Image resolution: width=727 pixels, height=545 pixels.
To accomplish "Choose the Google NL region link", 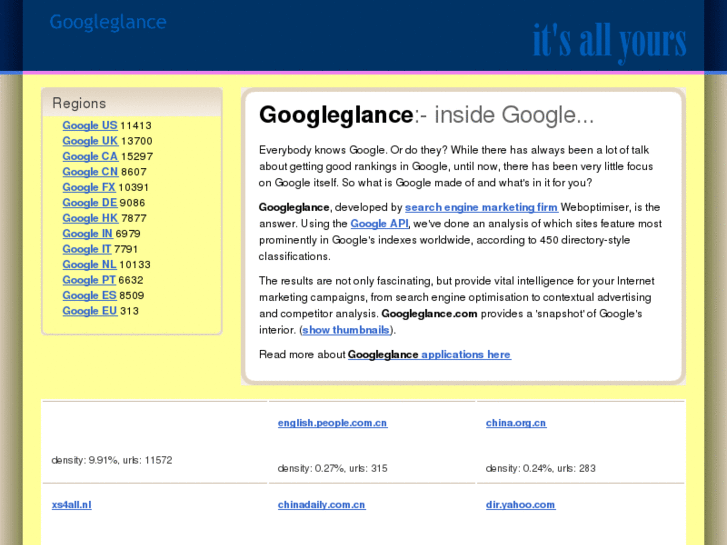I will coord(89,264).
